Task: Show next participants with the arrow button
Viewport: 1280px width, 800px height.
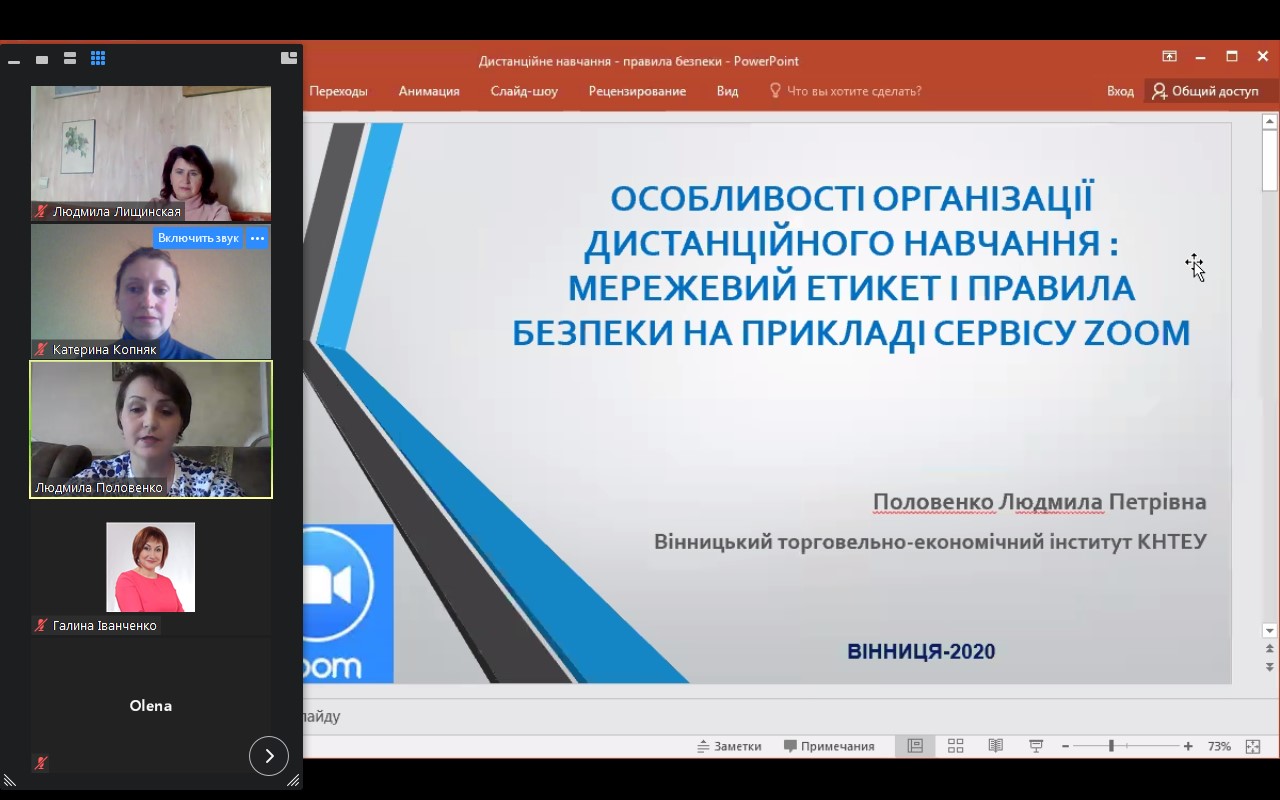Action: pos(269,756)
